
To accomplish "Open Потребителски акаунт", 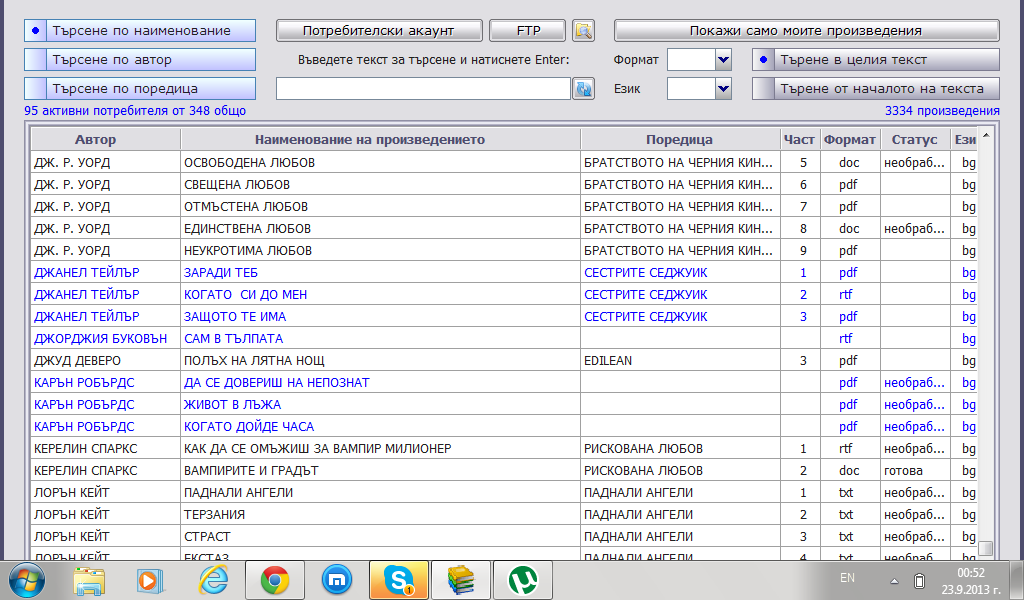I will point(379,31).
